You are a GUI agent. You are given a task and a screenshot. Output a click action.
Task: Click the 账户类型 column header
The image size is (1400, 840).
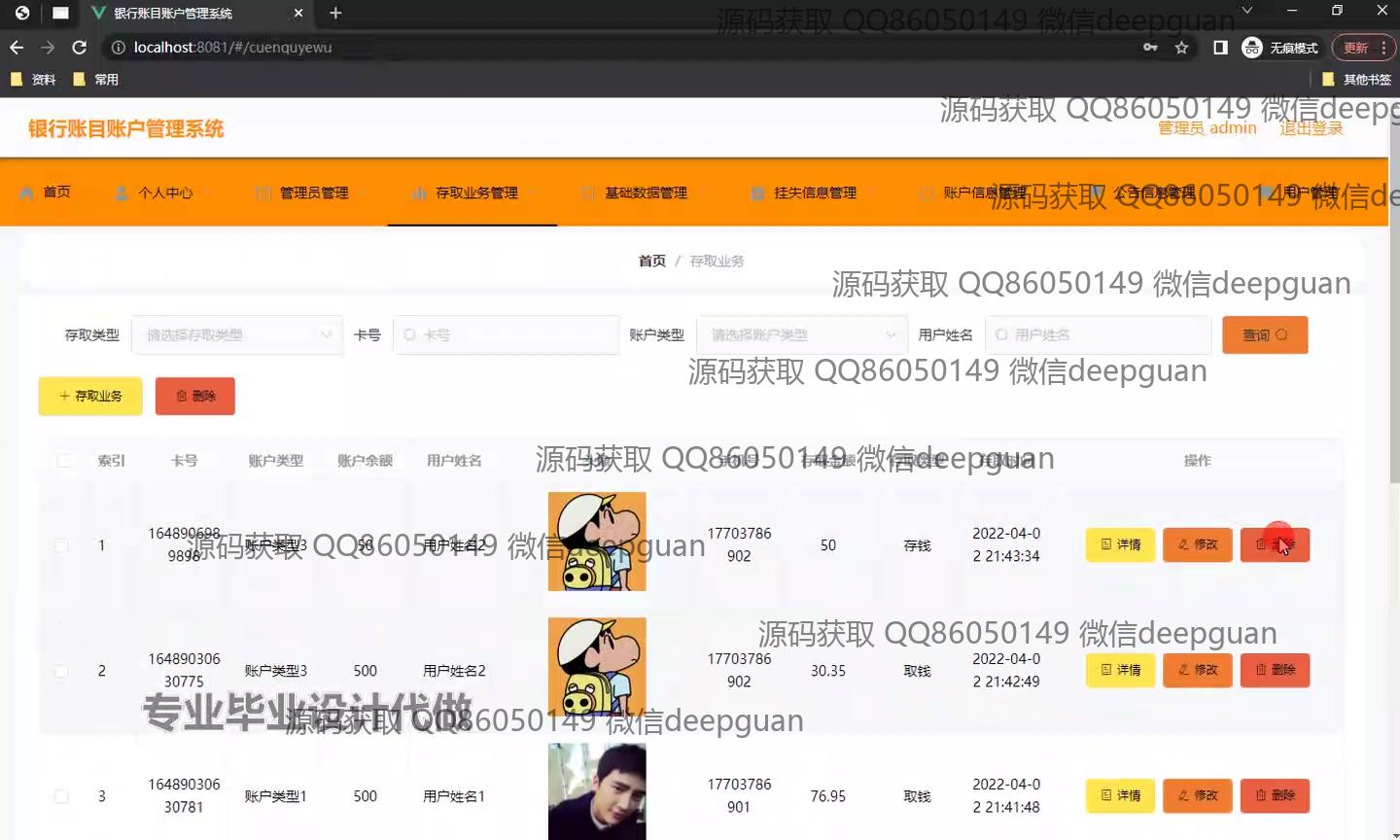[x=276, y=460]
